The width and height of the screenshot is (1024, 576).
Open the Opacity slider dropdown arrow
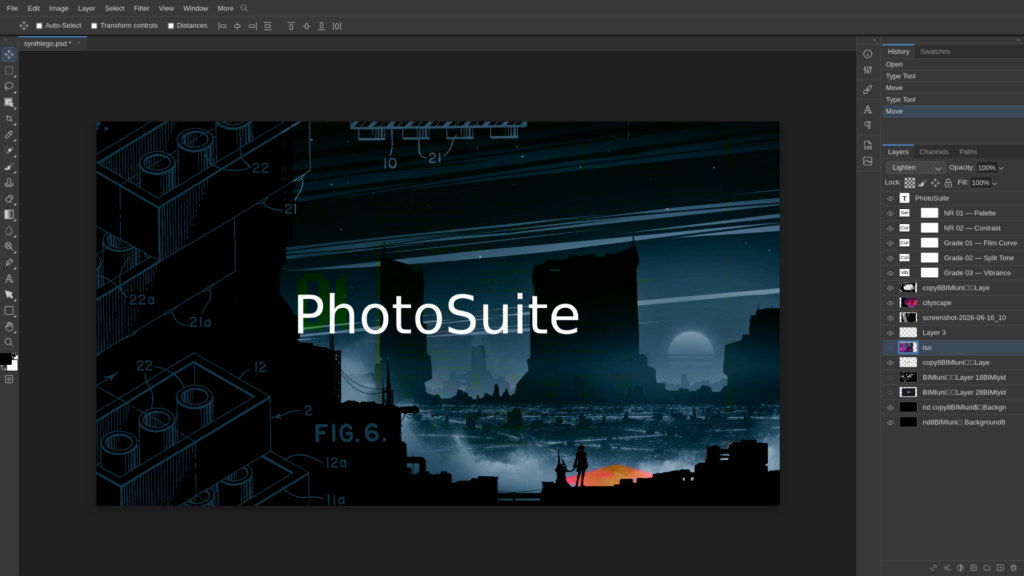point(1001,168)
